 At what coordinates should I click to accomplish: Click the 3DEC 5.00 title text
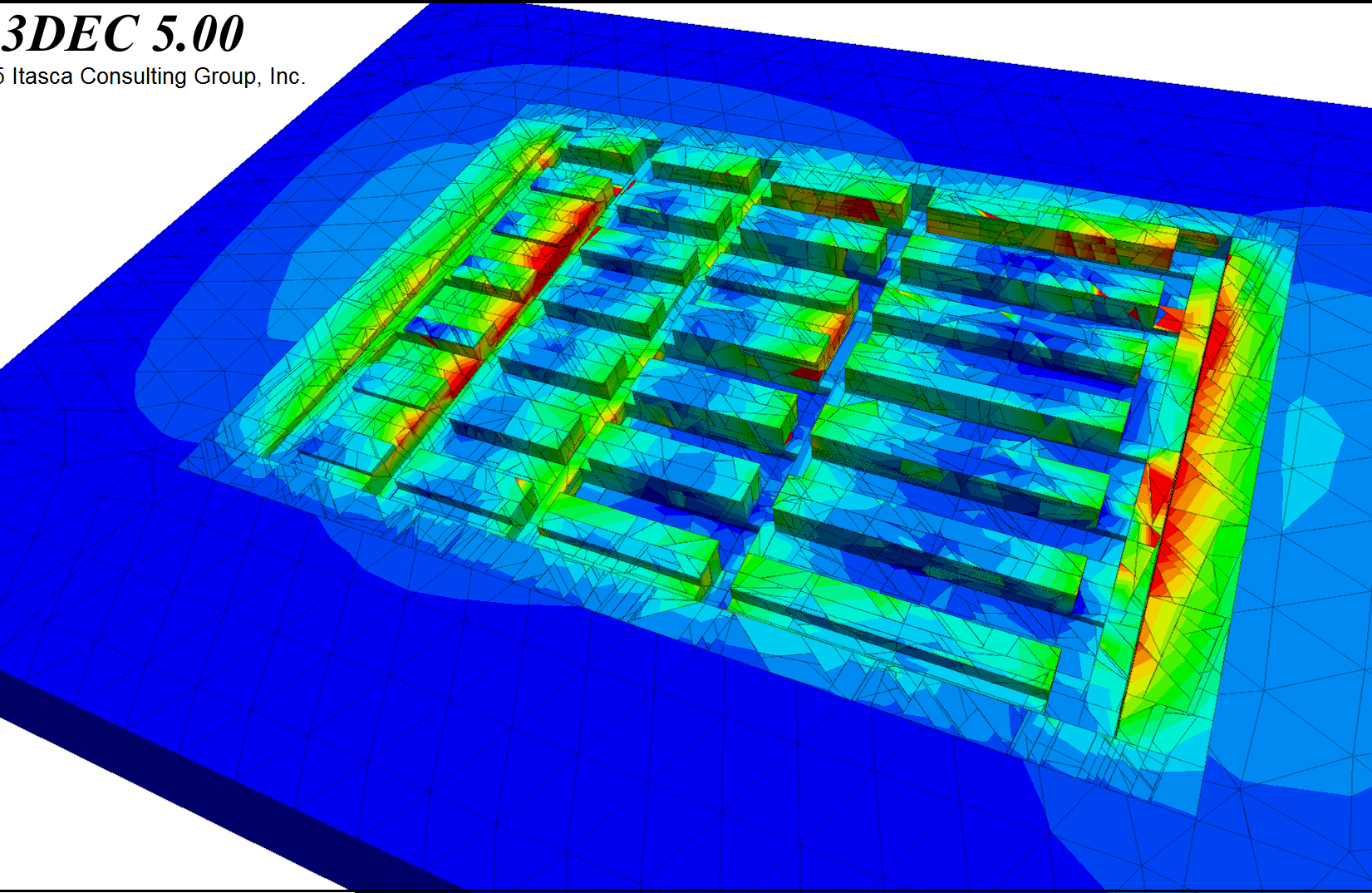point(123,33)
